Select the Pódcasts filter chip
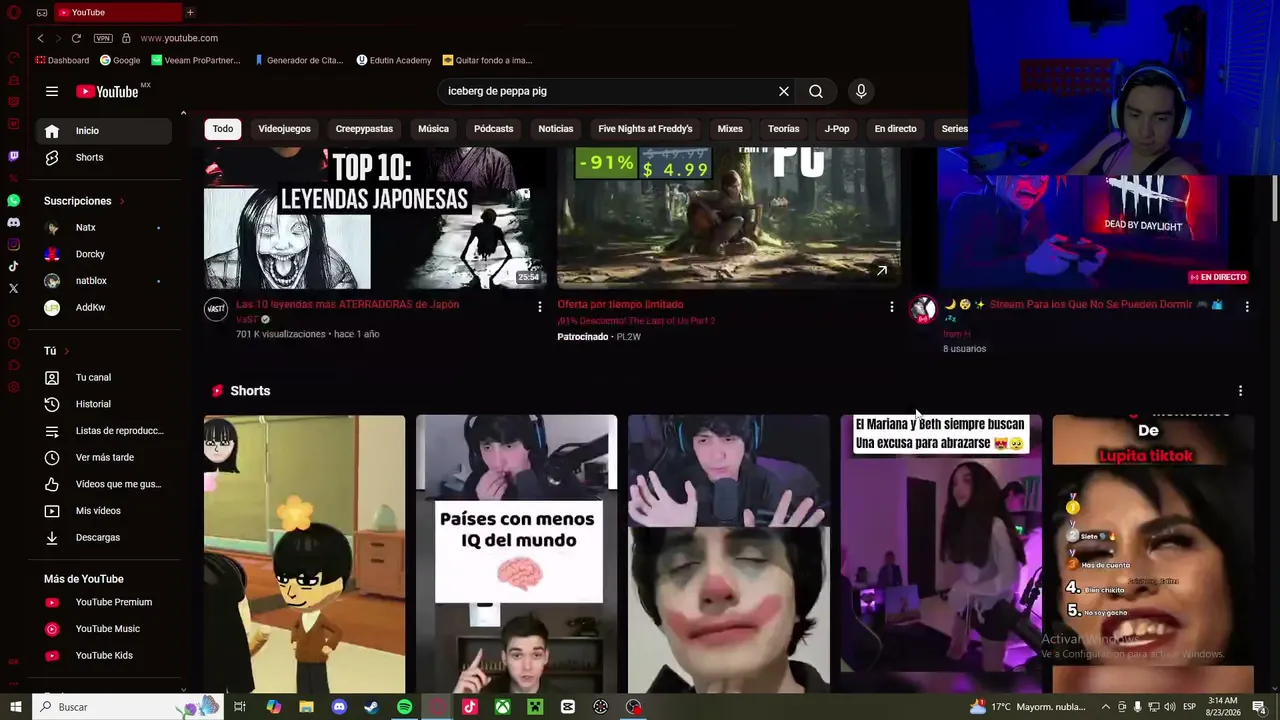This screenshot has height=720, width=1280. [x=493, y=129]
